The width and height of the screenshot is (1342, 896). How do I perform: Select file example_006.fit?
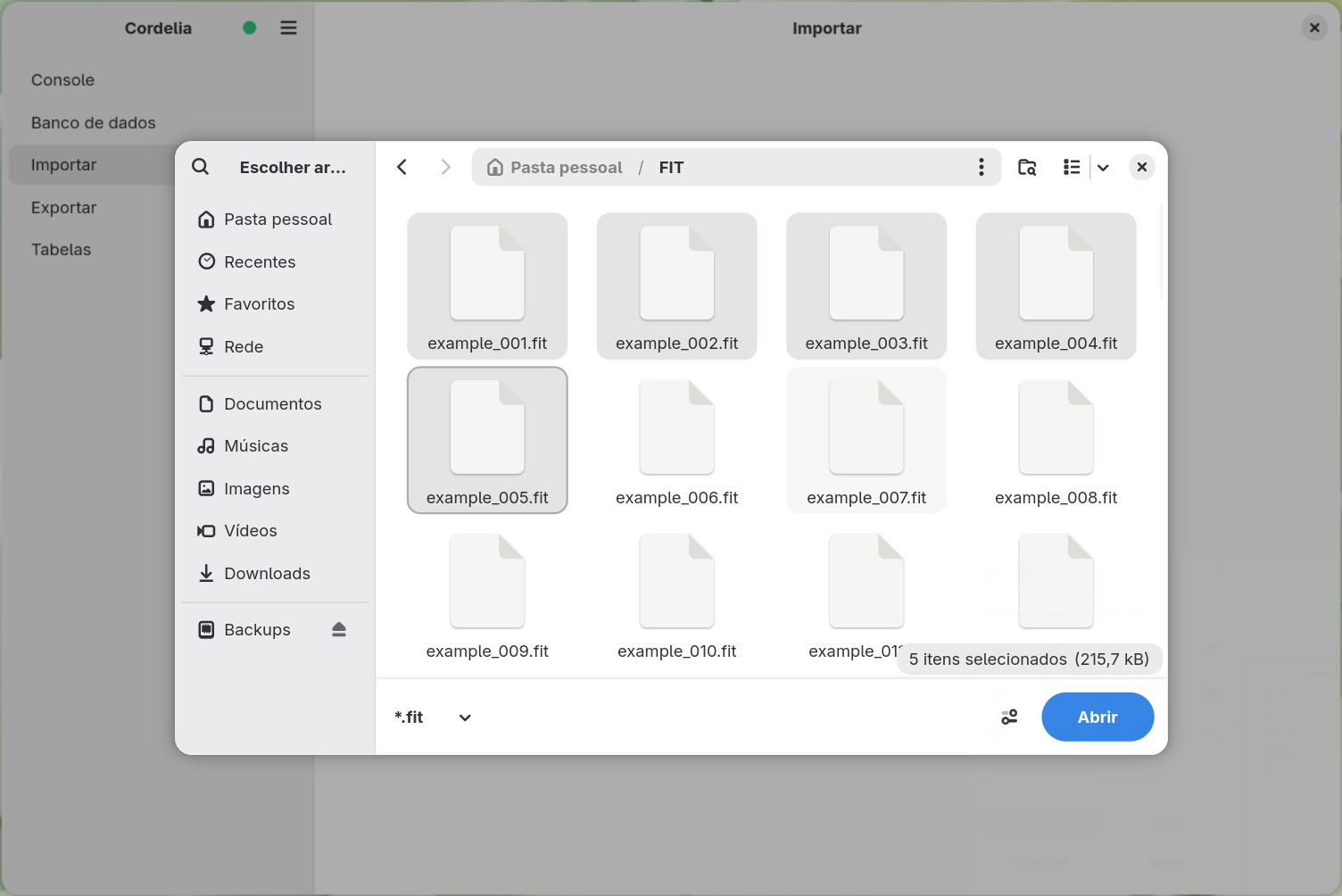pyautogui.click(x=677, y=440)
